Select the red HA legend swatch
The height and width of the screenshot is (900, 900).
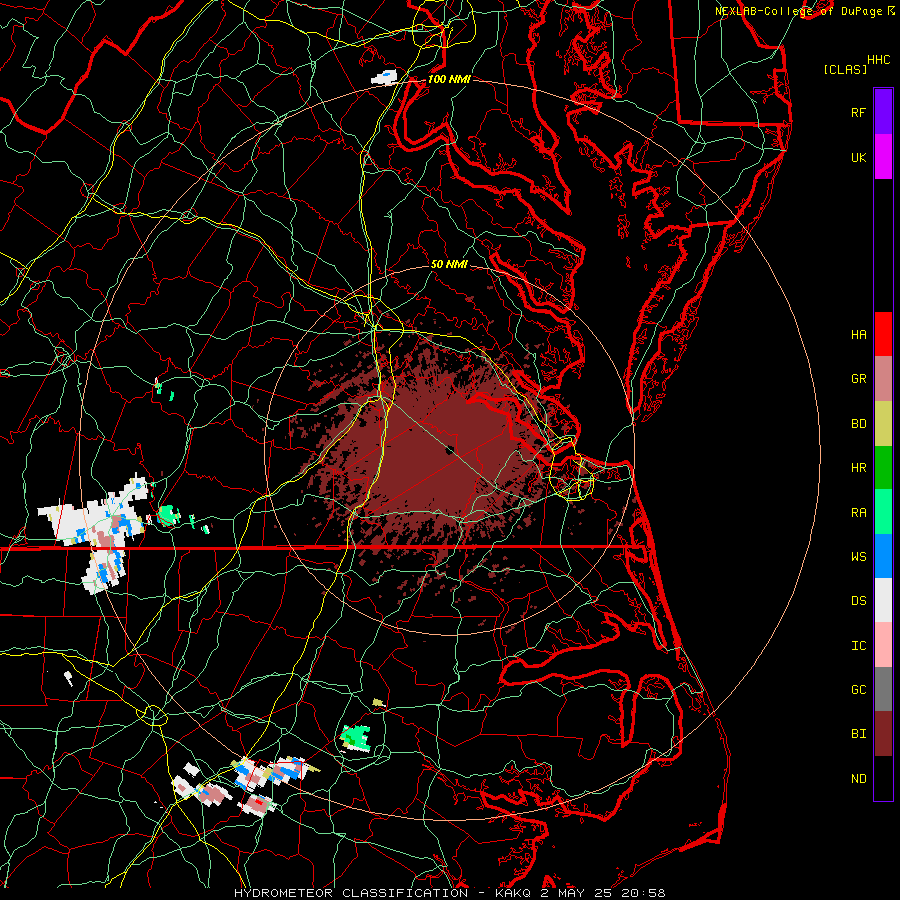pos(883,334)
